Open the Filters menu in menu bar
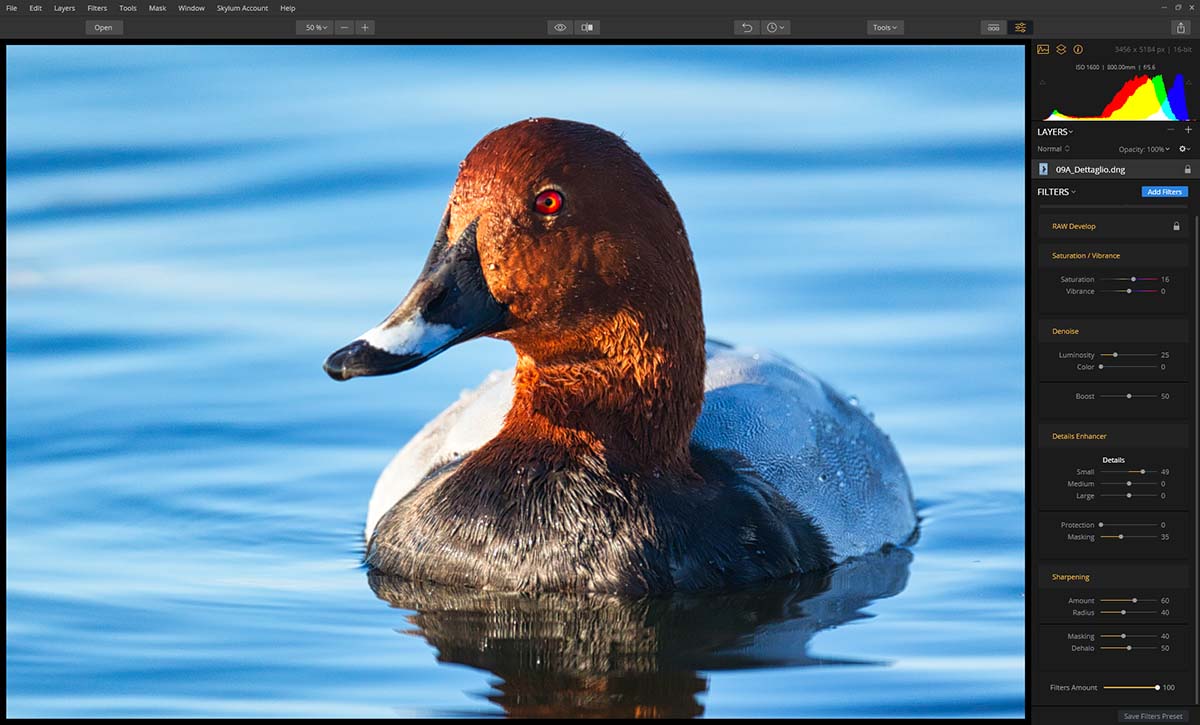Screen dimensions: 1200x725 pos(97,8)
